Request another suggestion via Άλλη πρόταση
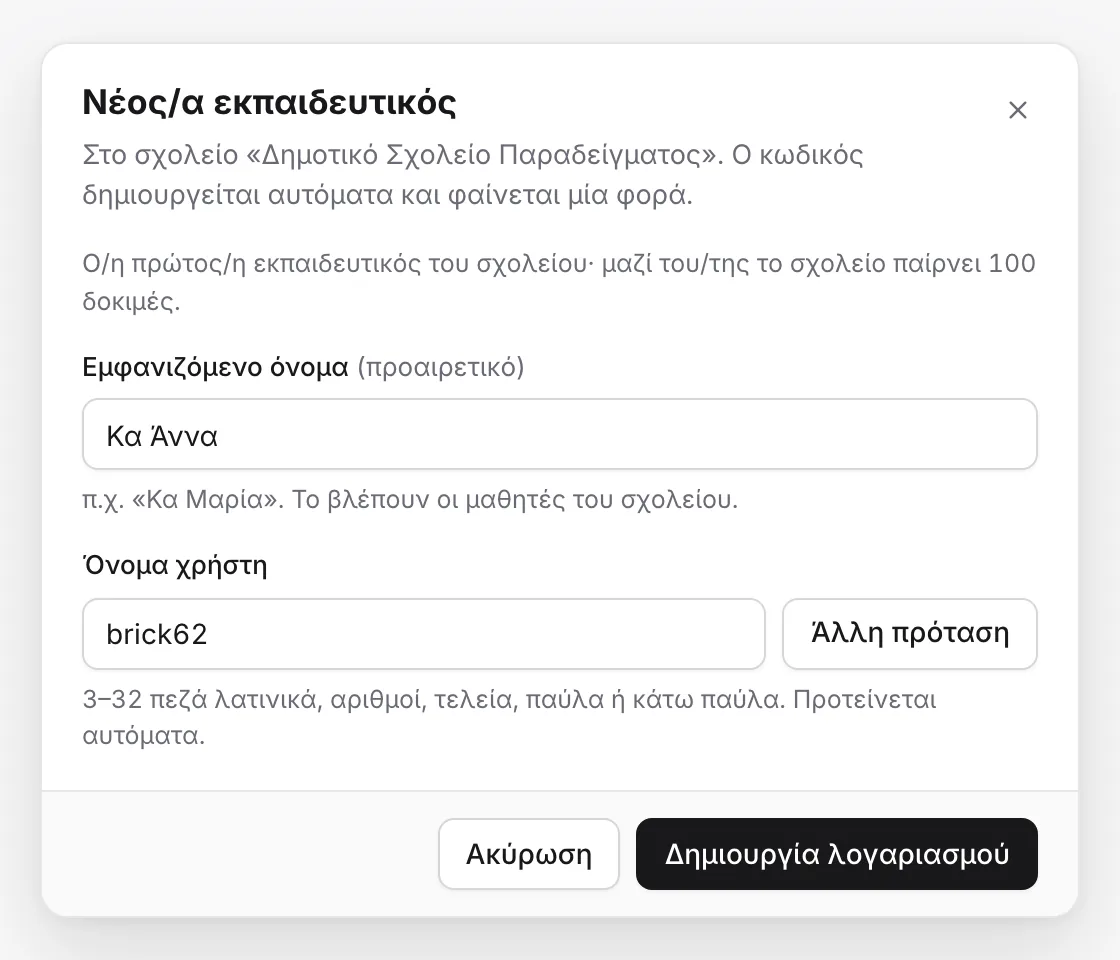The image size is (1120, 960). pos(909,634)
